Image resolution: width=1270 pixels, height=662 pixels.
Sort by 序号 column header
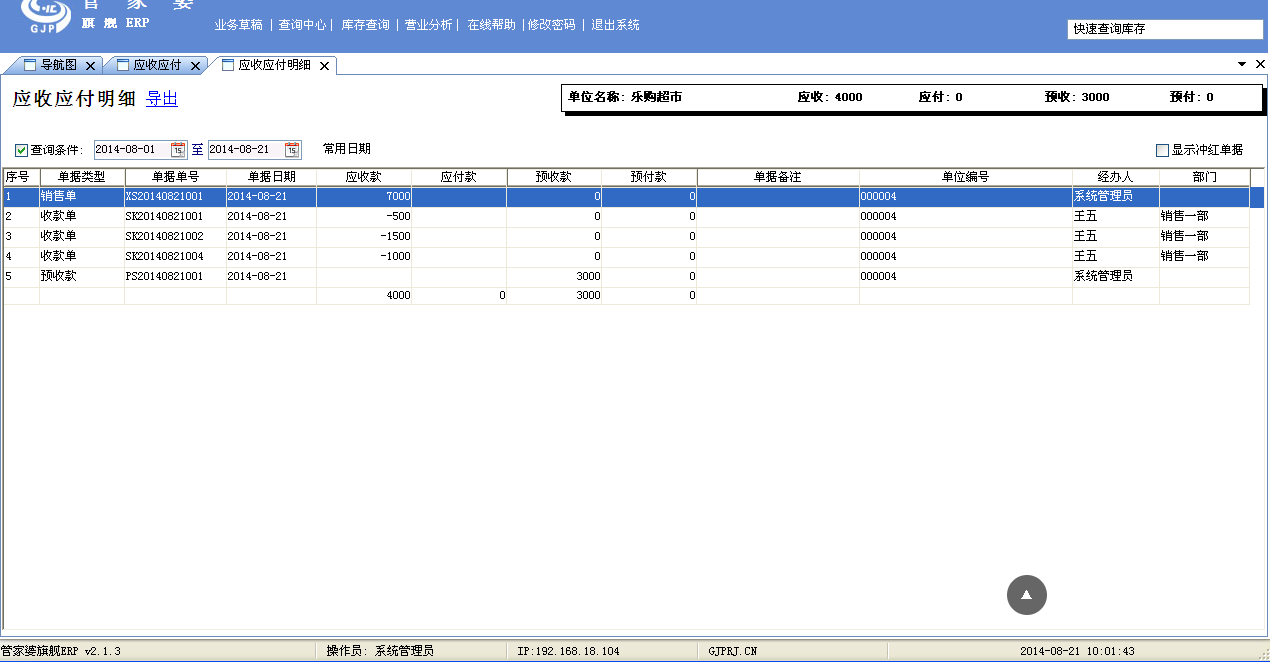(21, 177)
